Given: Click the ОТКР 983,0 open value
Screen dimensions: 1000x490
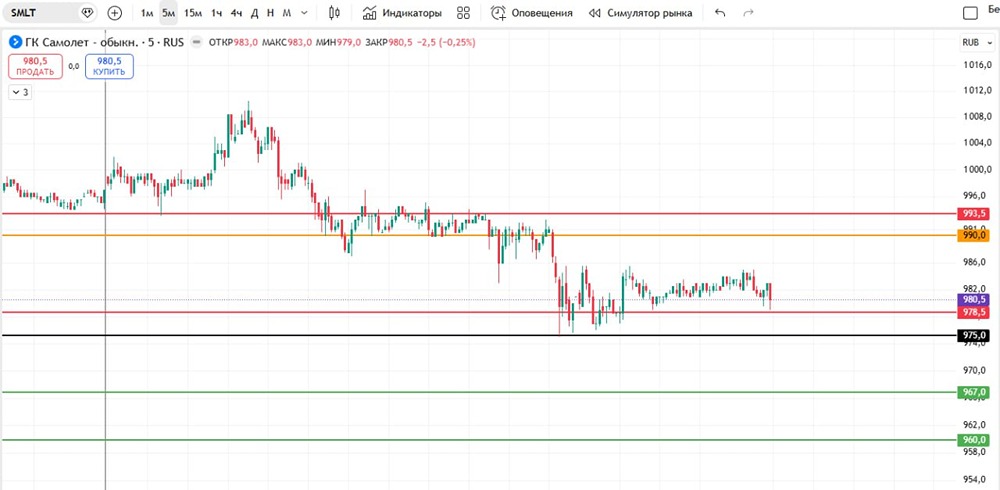Looking at the screenshot, I should click(x=233, y=43).
